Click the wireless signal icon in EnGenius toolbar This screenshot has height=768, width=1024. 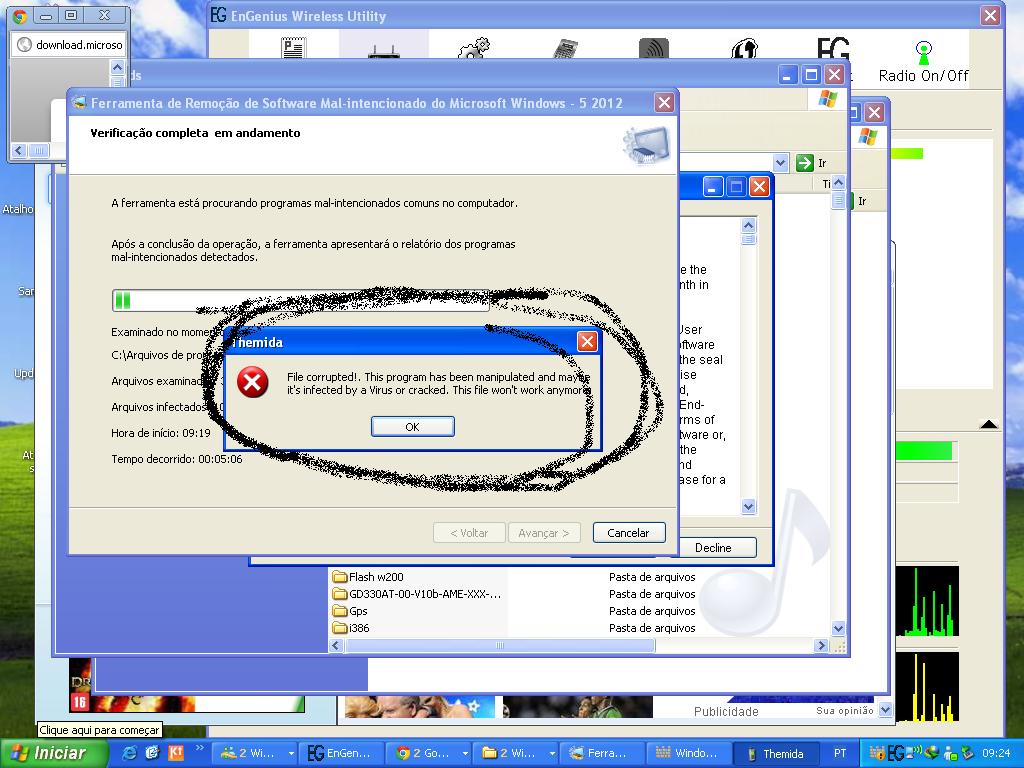tap(654, 48)
